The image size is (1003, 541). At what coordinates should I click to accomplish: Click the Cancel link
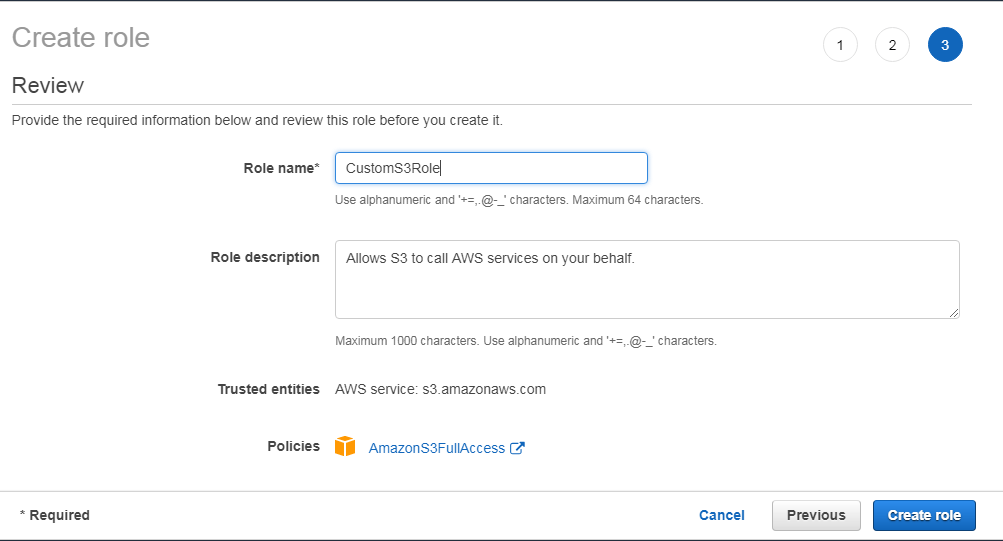(x=722, y=515)
